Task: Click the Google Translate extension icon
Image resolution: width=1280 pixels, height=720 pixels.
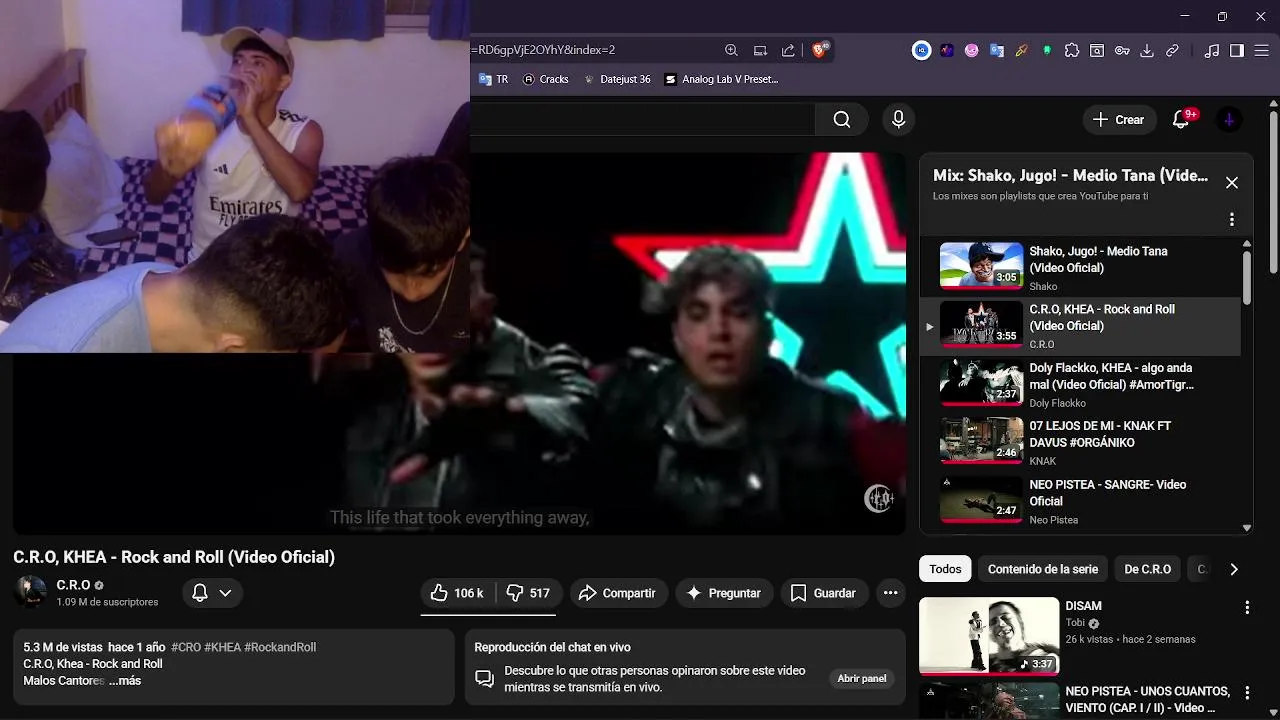Action: [x=996, y=50]
